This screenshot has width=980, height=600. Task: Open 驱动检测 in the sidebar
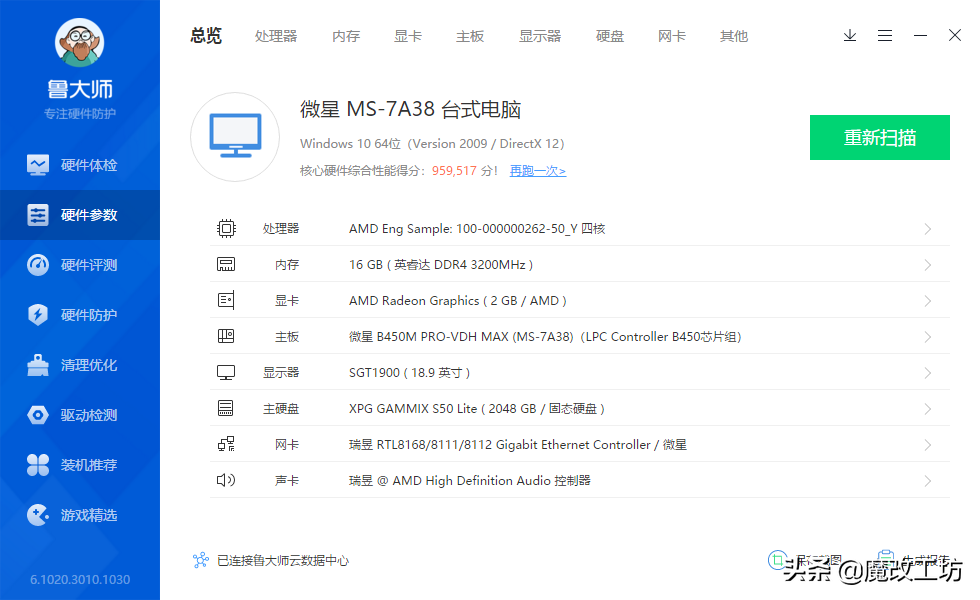[x=80, y=415]
